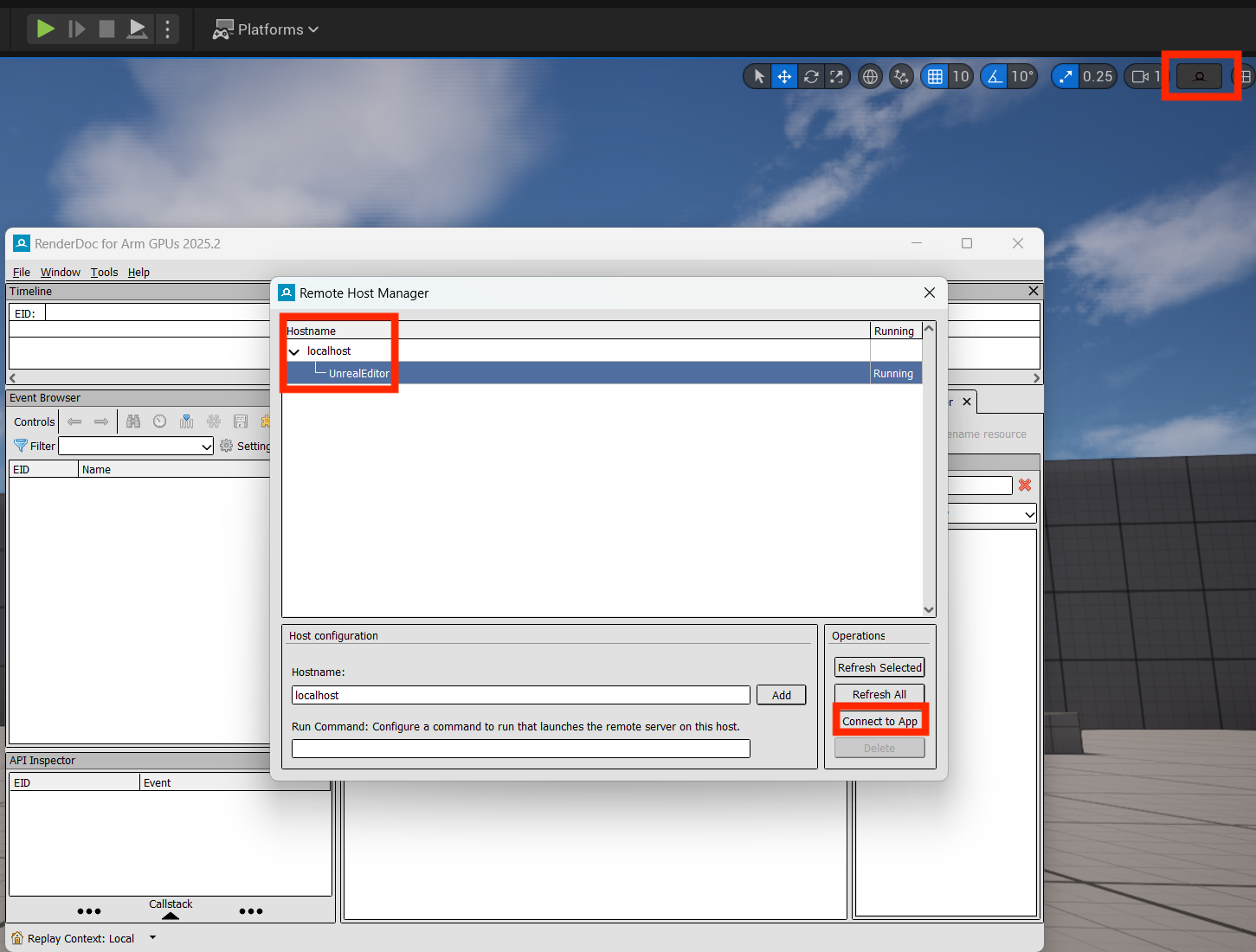The image size is (1256, 952).
Task: Click Connect to App button
Action: 879,721
